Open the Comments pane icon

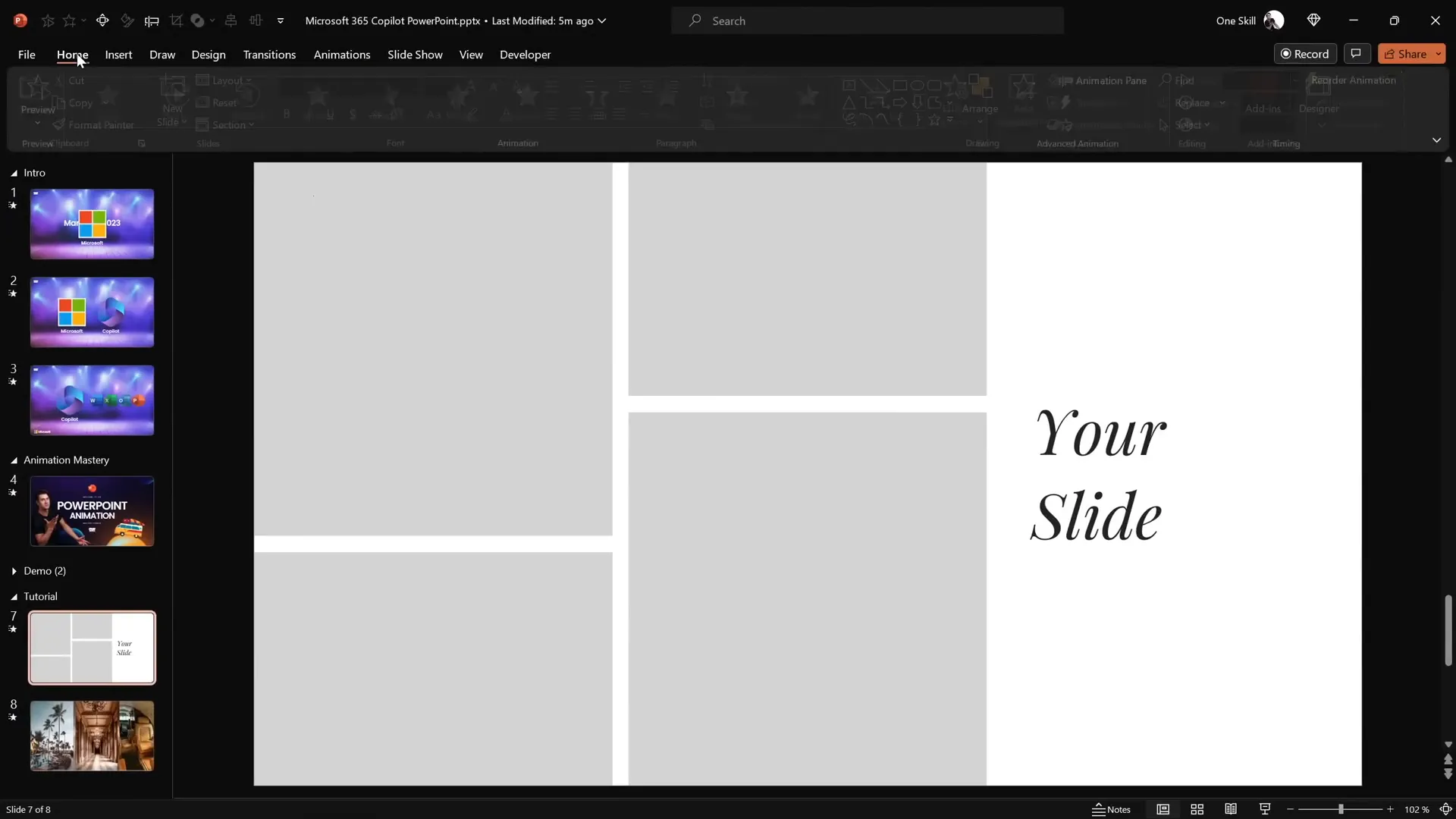pos(1357,53)
